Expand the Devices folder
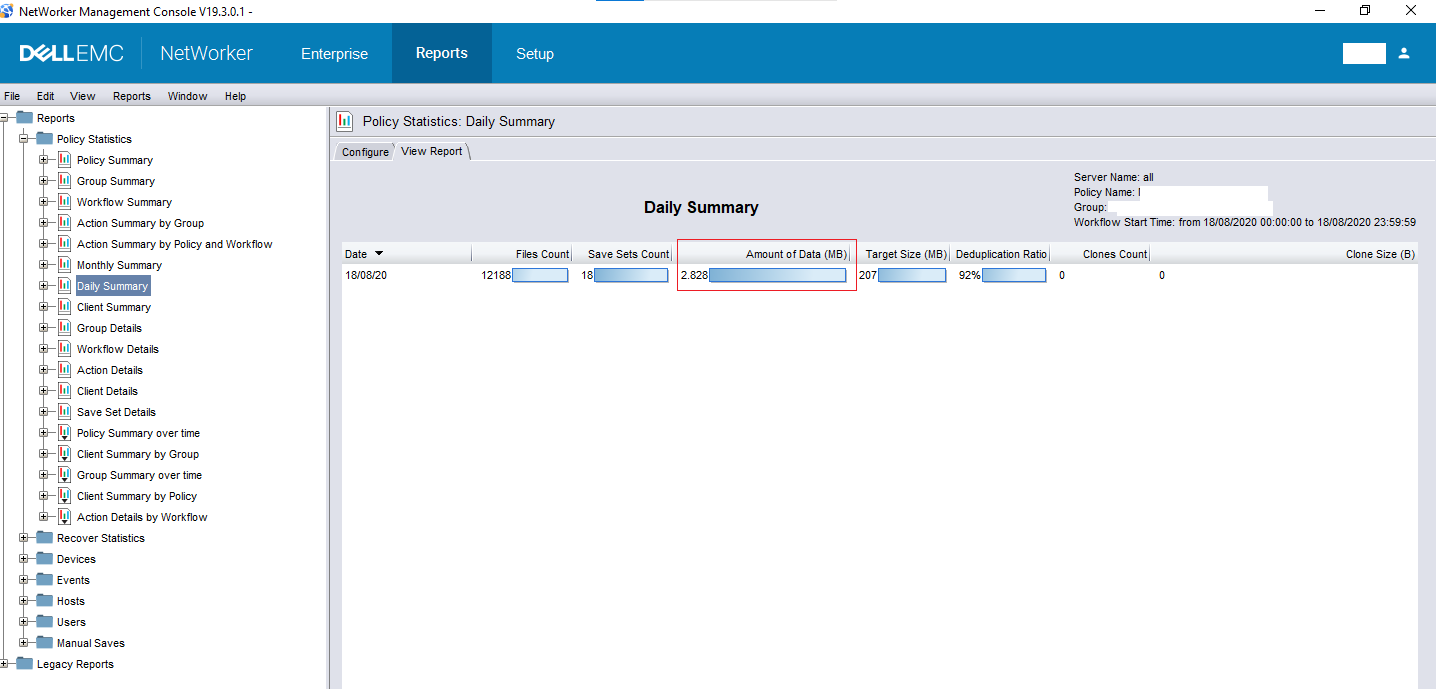 23,558
